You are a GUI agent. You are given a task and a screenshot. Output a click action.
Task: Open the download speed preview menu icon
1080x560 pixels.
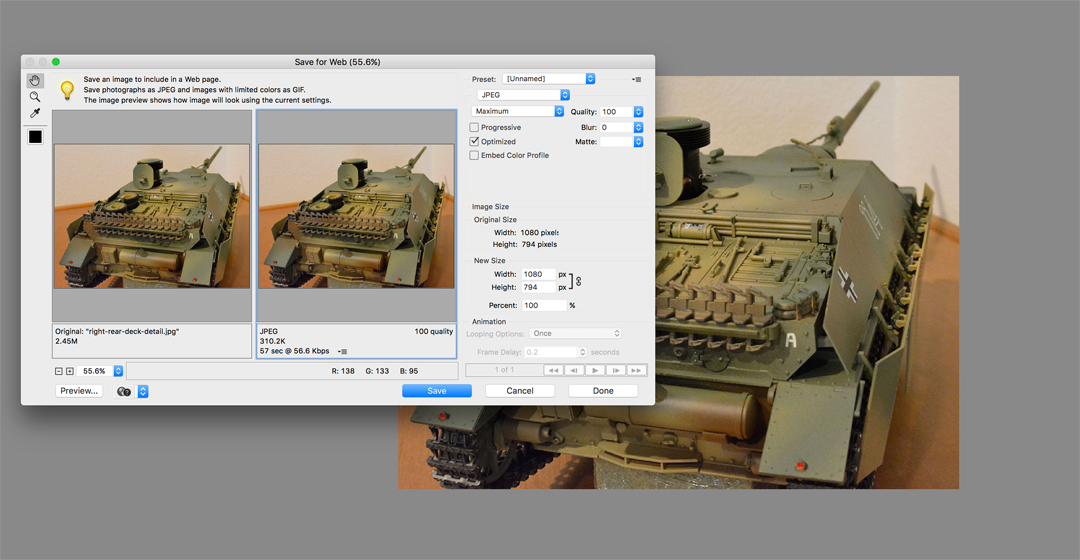[343, 351]
